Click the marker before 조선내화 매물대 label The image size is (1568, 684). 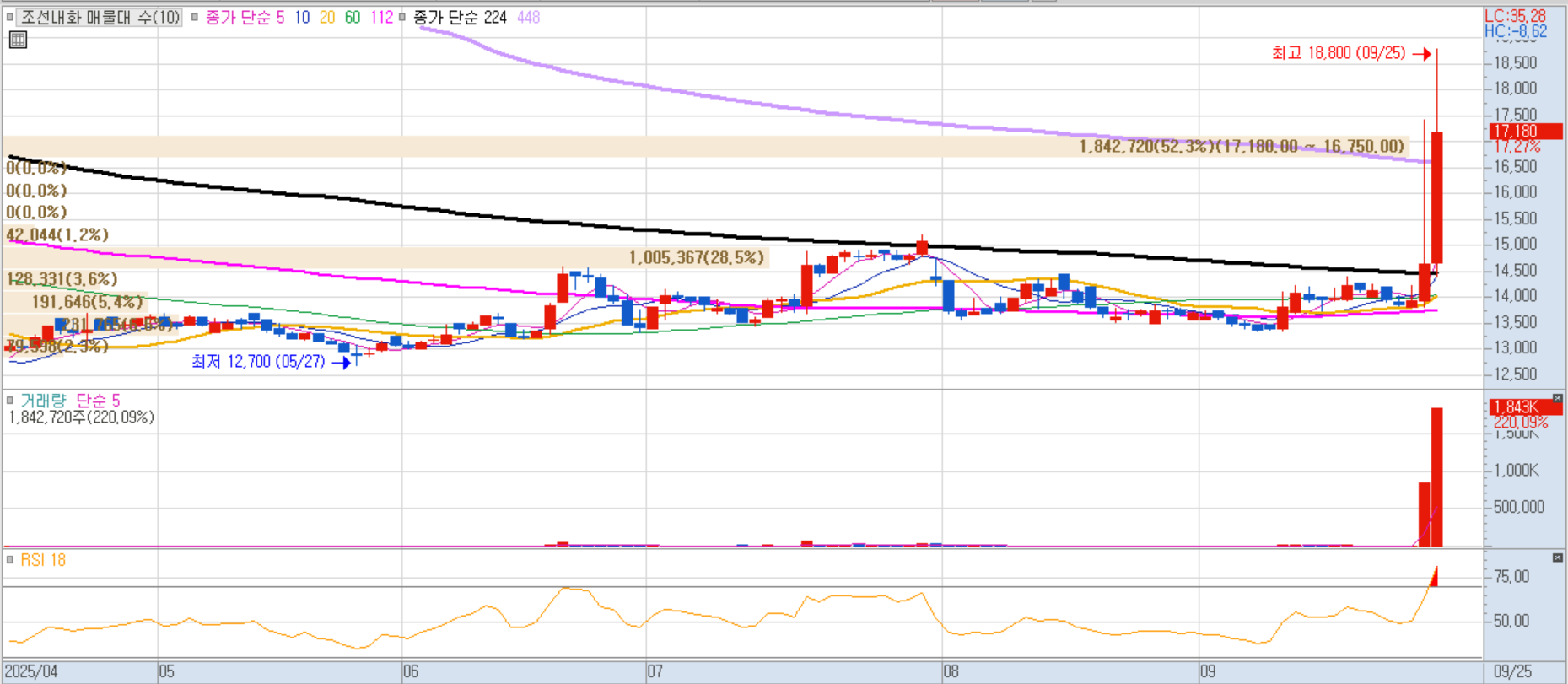10,17
